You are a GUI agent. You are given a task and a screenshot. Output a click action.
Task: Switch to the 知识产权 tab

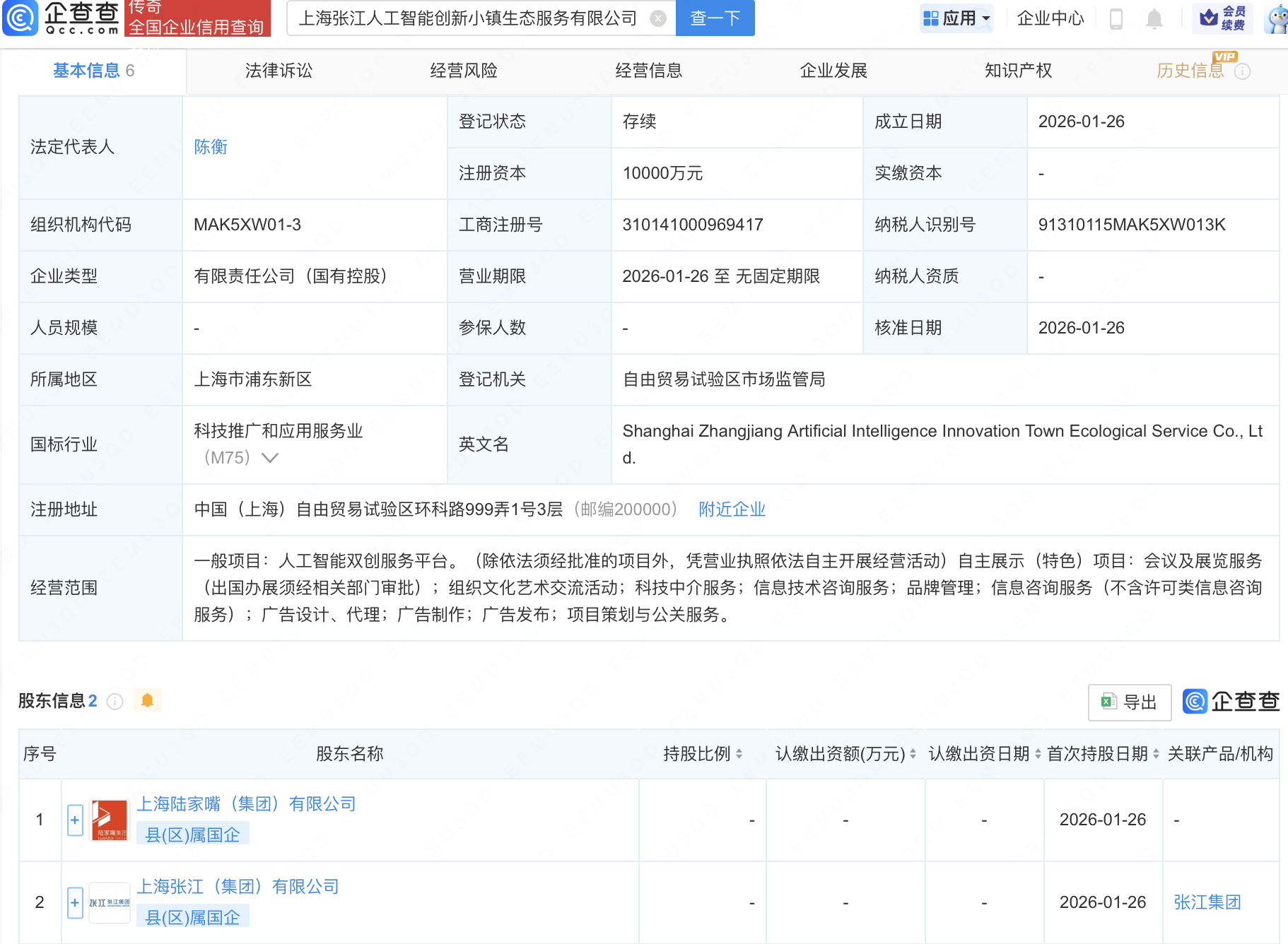pyautogui.click(x=1018, y=71)
